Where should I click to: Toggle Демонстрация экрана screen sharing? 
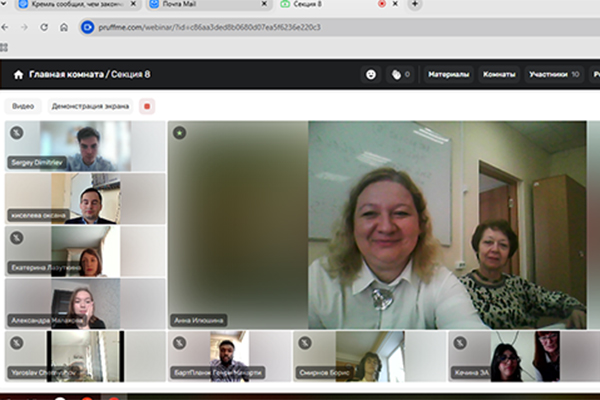point(88,105)
